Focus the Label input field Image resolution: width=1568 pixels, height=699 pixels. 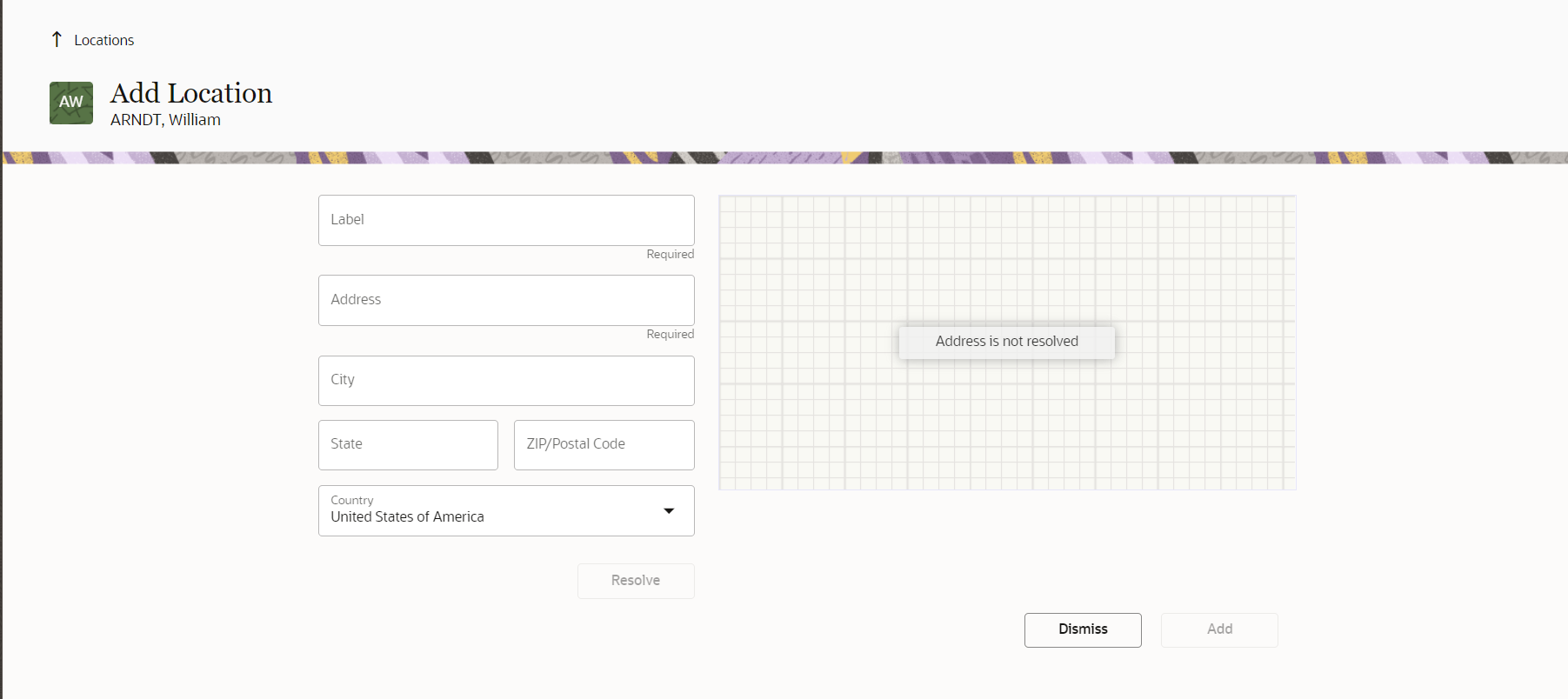(506, 220)
